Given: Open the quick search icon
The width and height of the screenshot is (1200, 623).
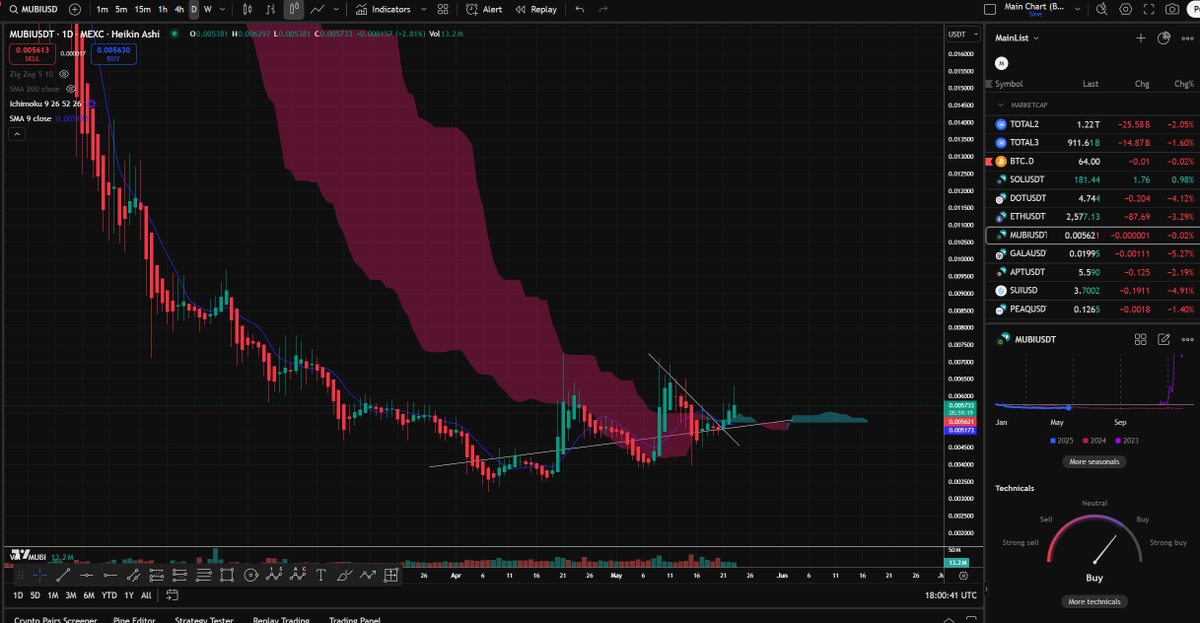Looking at the screenshot, I should pos(1101,9).
